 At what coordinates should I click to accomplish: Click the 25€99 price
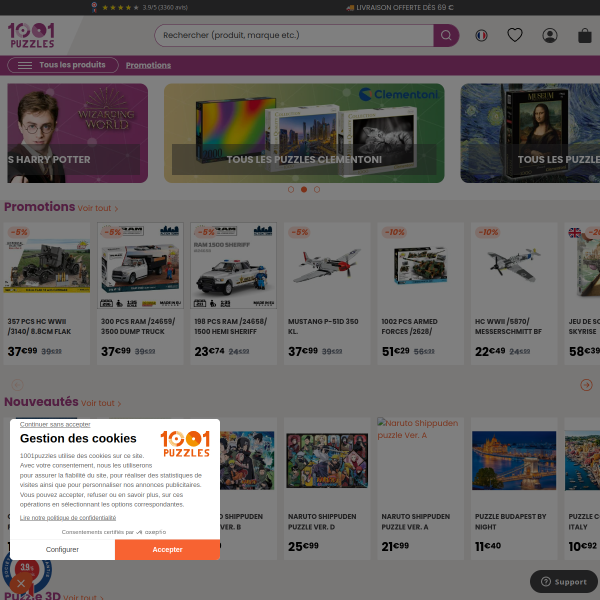(303, 546)
